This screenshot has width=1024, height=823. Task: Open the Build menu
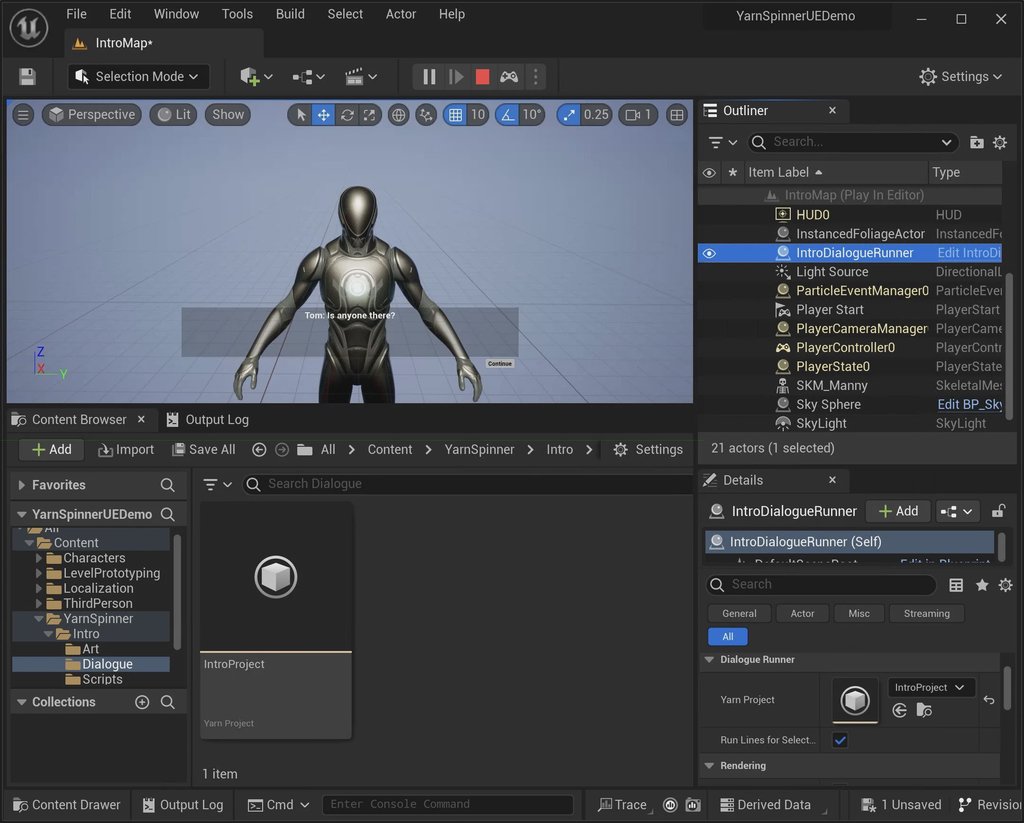290,14
